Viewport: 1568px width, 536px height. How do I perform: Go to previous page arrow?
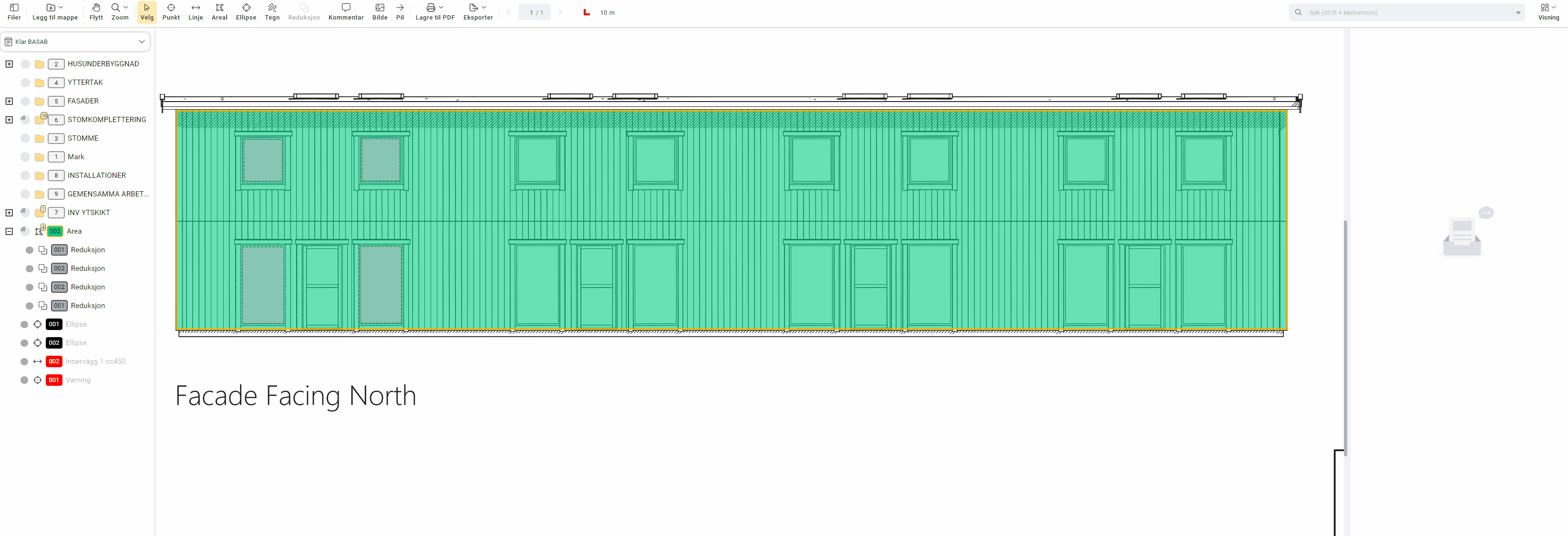tap(508, 12)
